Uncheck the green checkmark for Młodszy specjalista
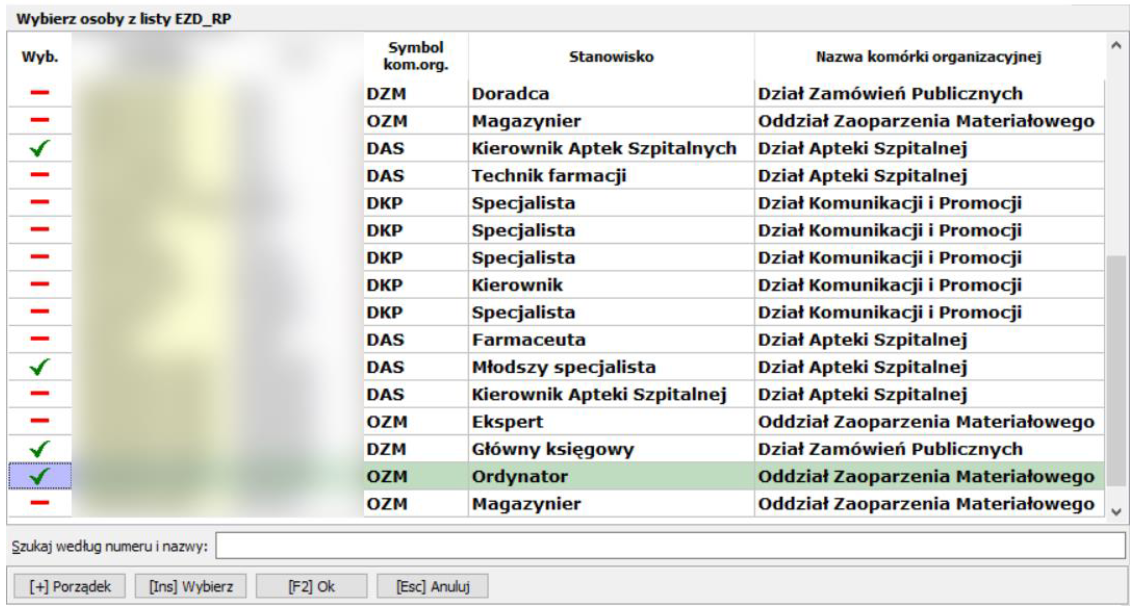Screen dimensions: 1133x609 [x=39, y=367]
